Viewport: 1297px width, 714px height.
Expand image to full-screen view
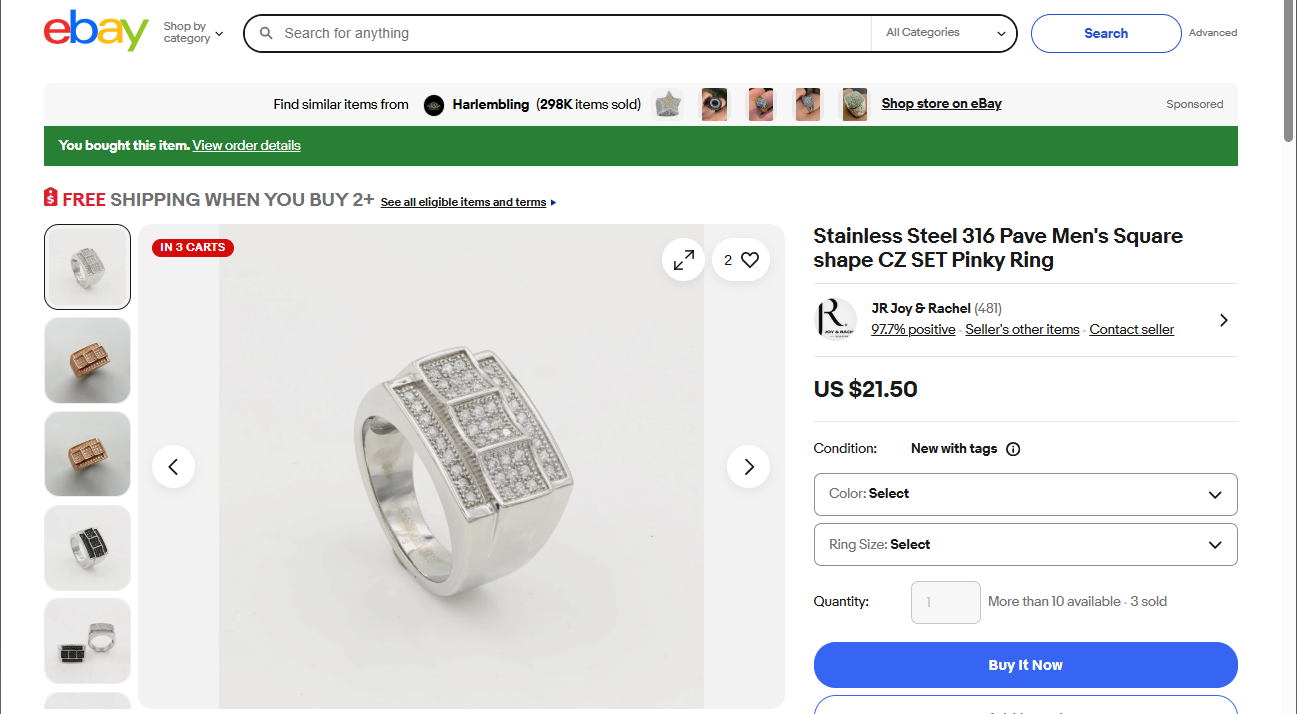pos(684,260)
